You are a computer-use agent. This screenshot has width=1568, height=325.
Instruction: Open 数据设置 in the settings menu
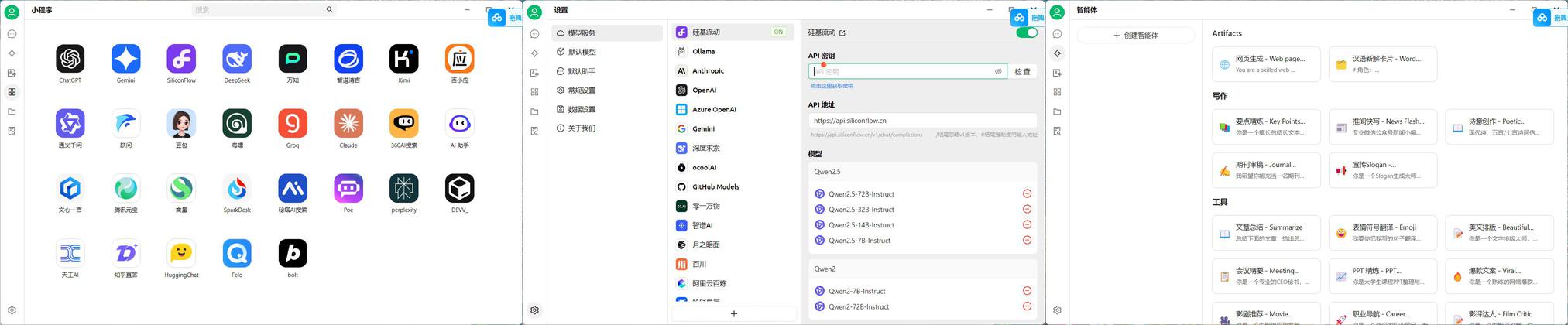tap(607, 109)
